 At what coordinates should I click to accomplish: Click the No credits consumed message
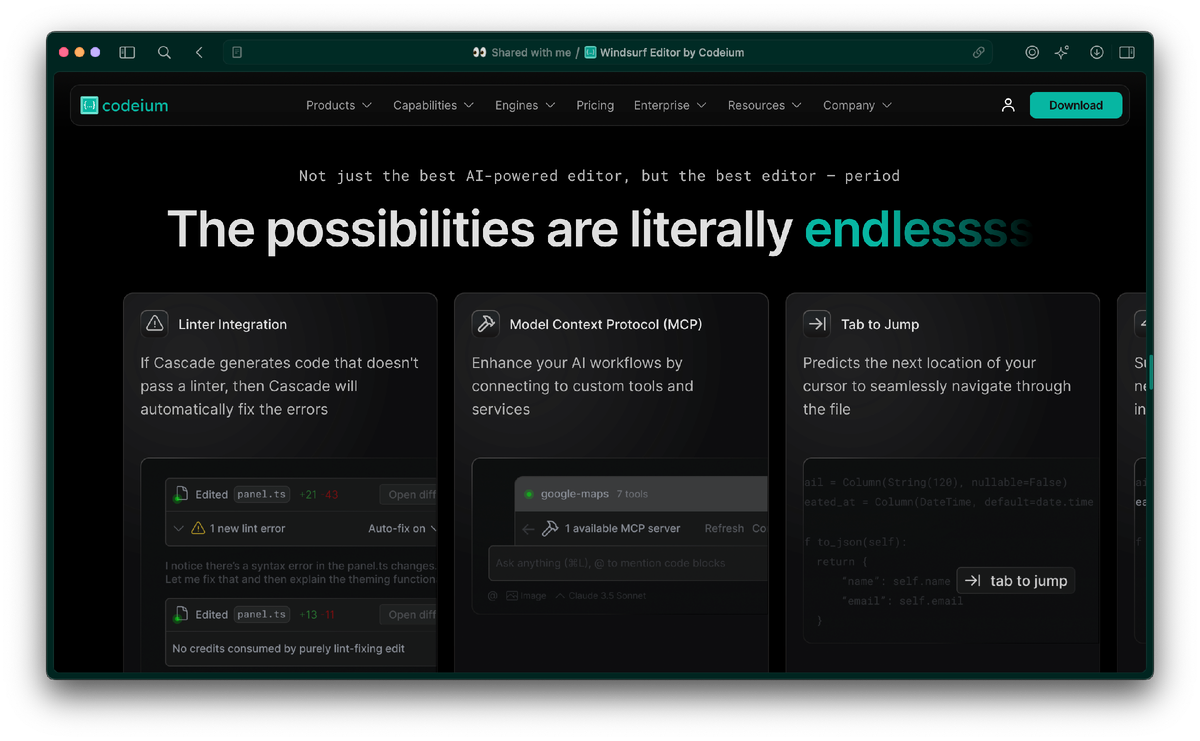point(288,648)
